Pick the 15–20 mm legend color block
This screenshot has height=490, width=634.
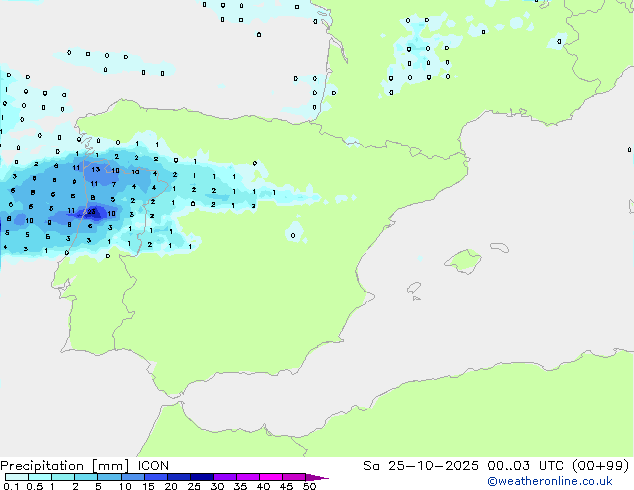[x=156, y=477]
